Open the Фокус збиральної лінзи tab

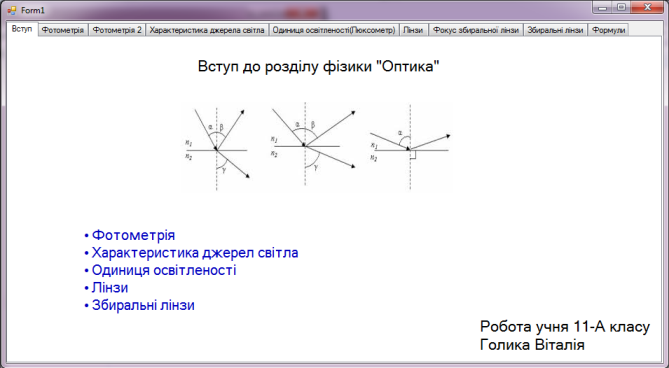point(476,30)
